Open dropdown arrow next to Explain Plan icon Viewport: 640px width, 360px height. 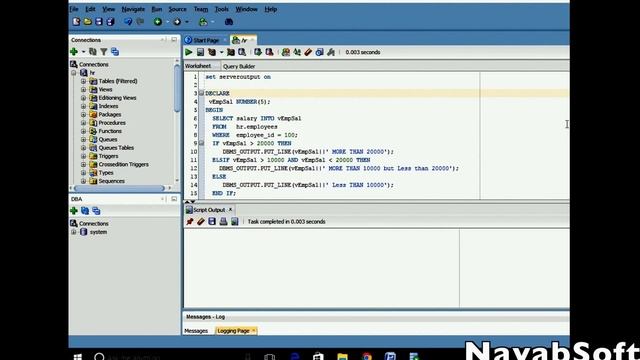tap(221, 52)
